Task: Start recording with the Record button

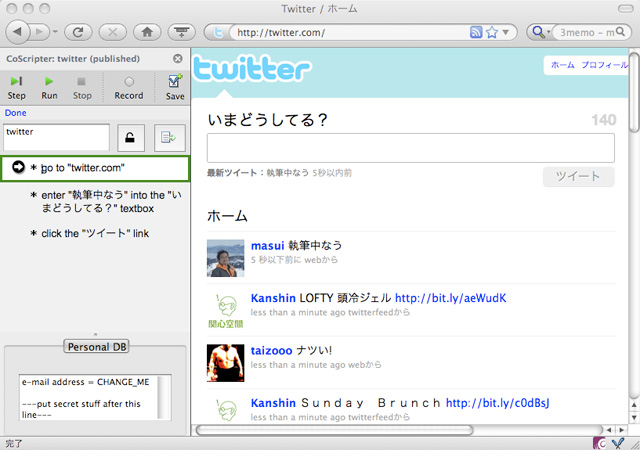Action: point(129,88)
